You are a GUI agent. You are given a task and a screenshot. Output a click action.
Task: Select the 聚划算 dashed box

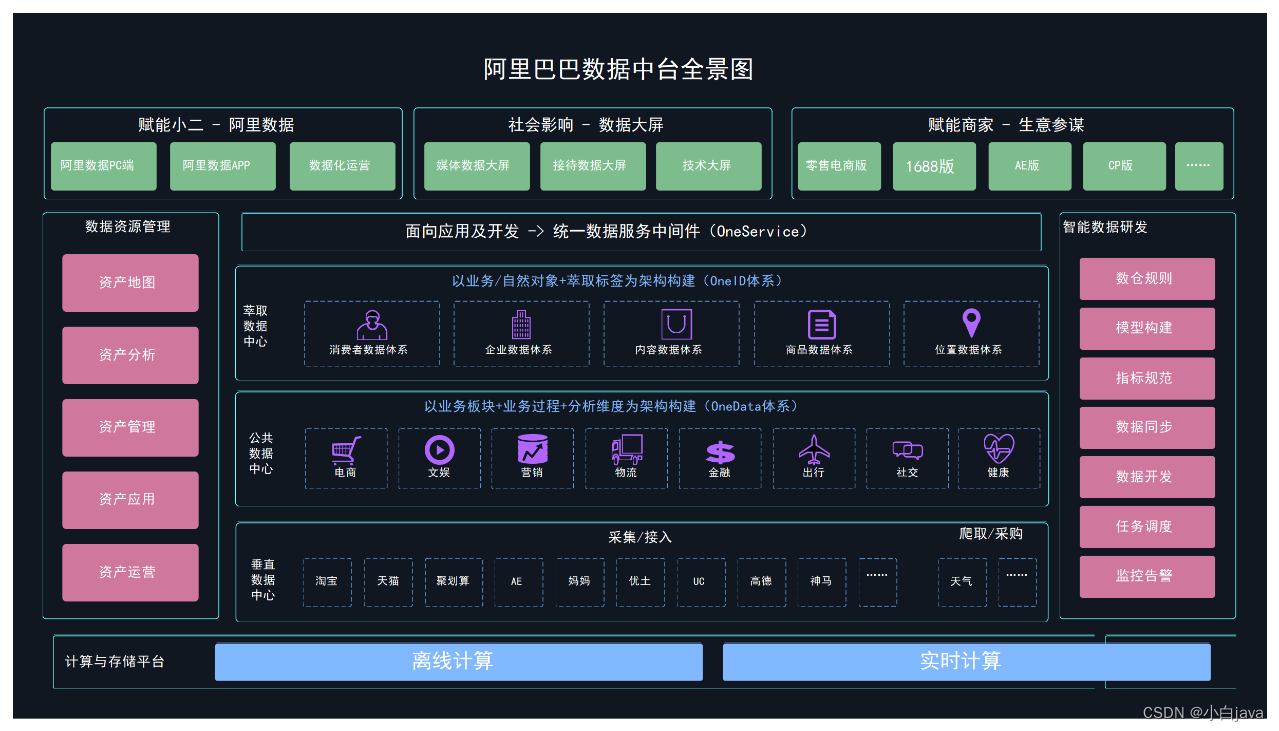[453, 582]
